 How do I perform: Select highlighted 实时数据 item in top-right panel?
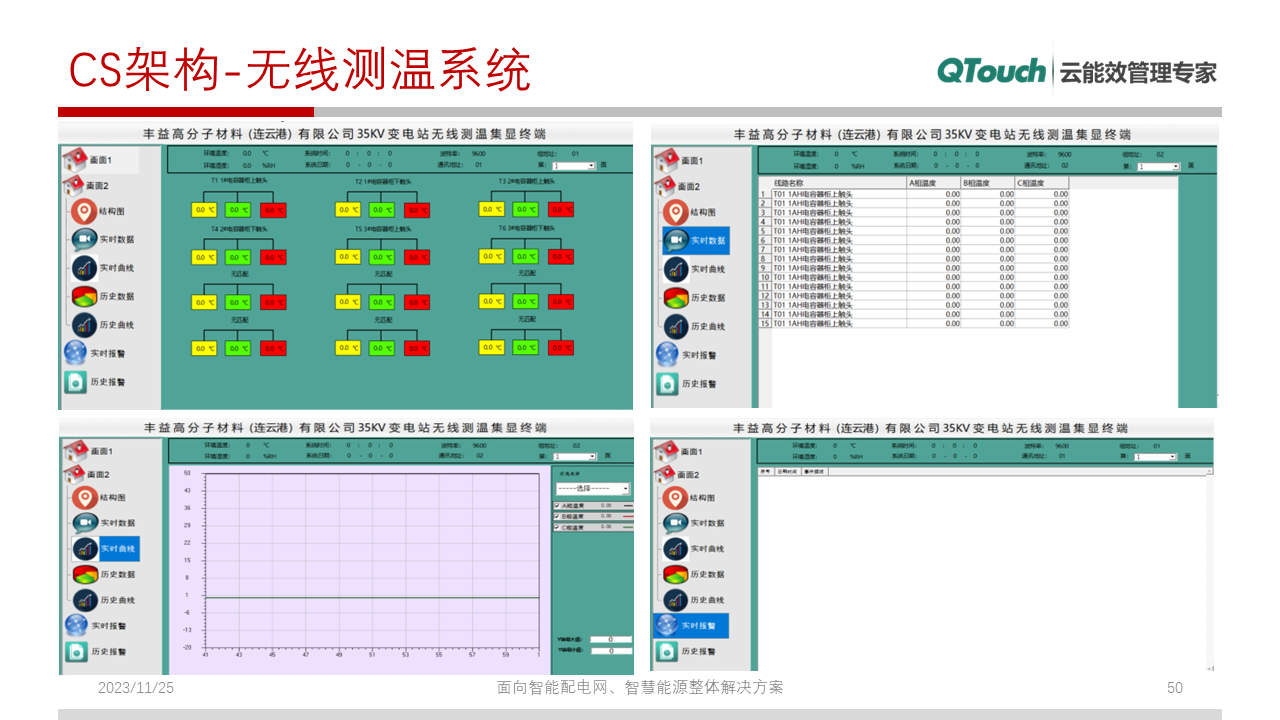697,241
